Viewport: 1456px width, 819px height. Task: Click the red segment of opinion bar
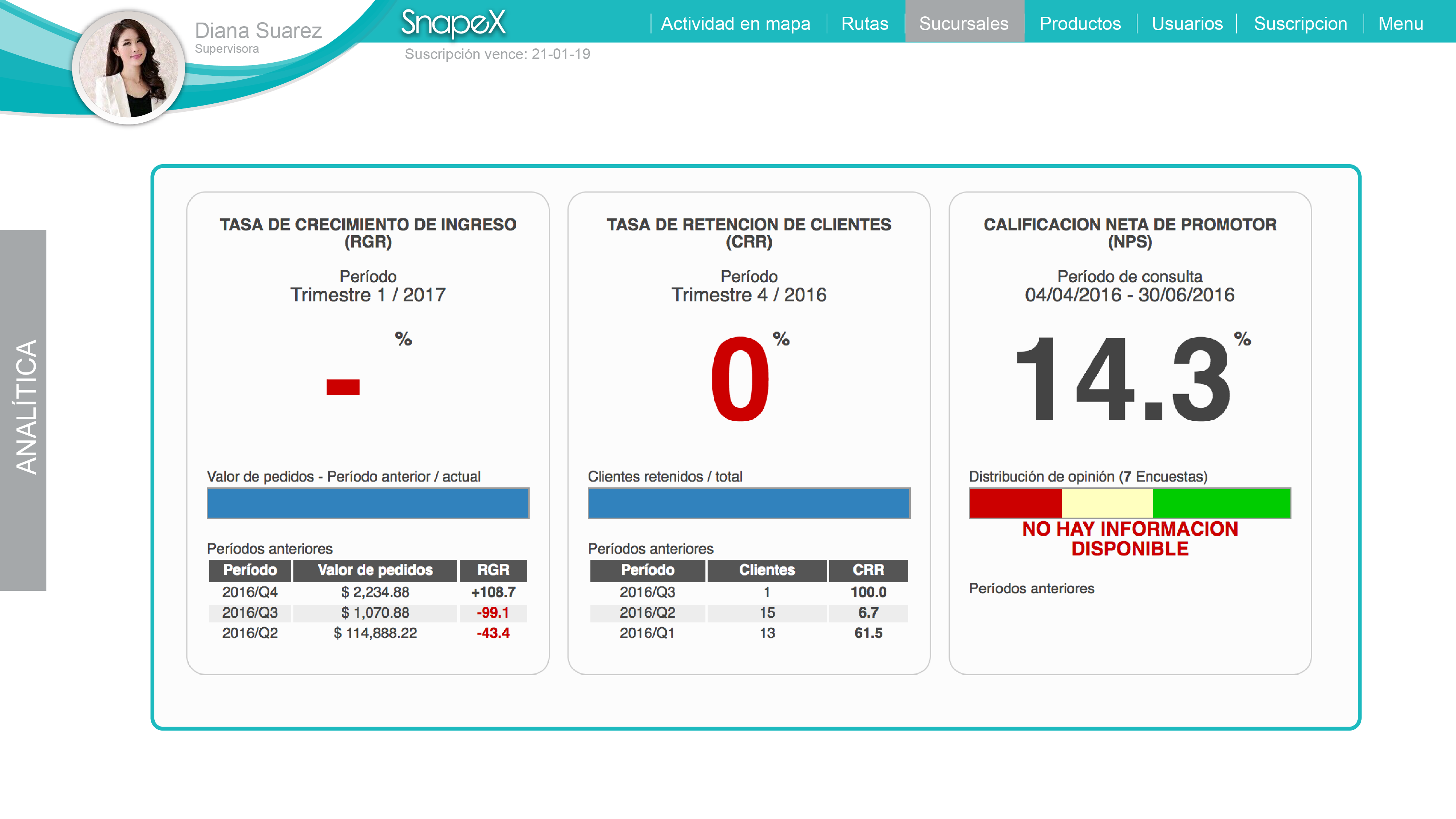click(x=1015, y=502)
